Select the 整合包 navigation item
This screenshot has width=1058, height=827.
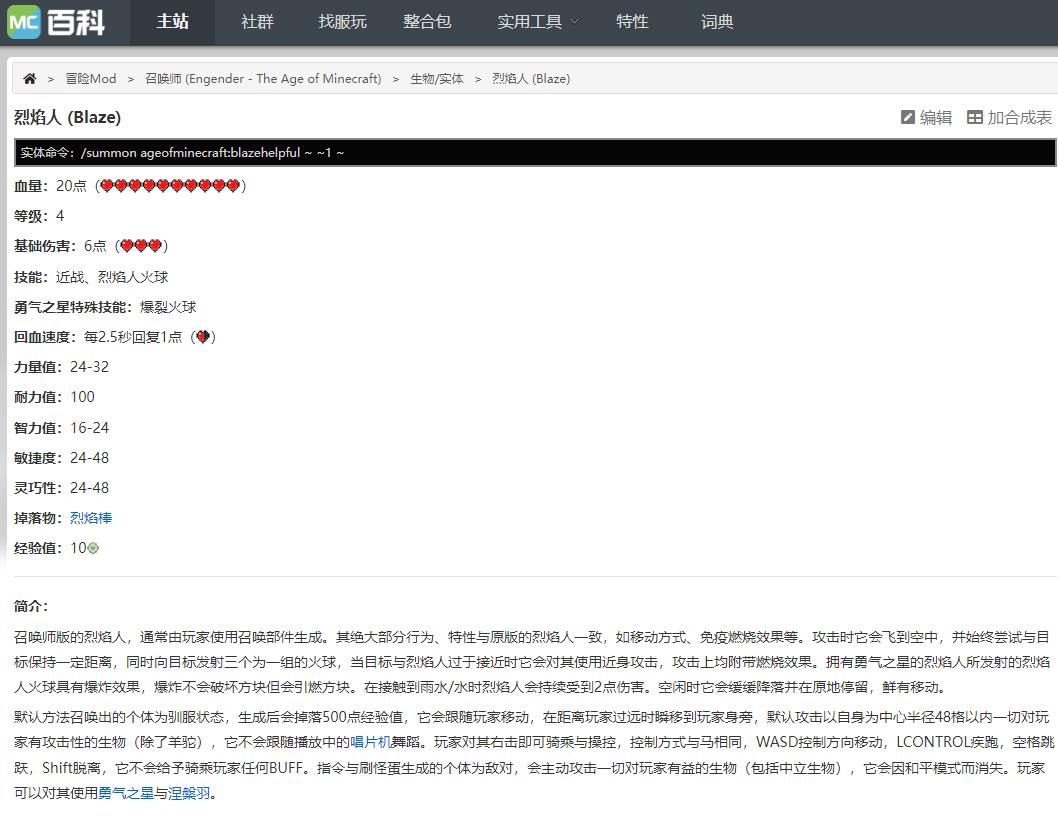click(x=427, y=22)
